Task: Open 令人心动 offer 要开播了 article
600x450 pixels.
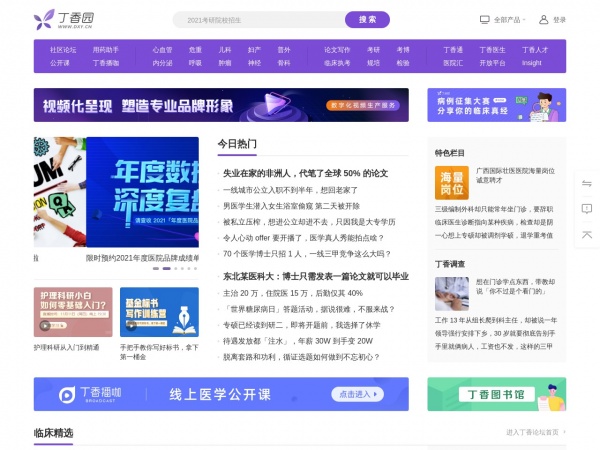Action: [303, 238]
